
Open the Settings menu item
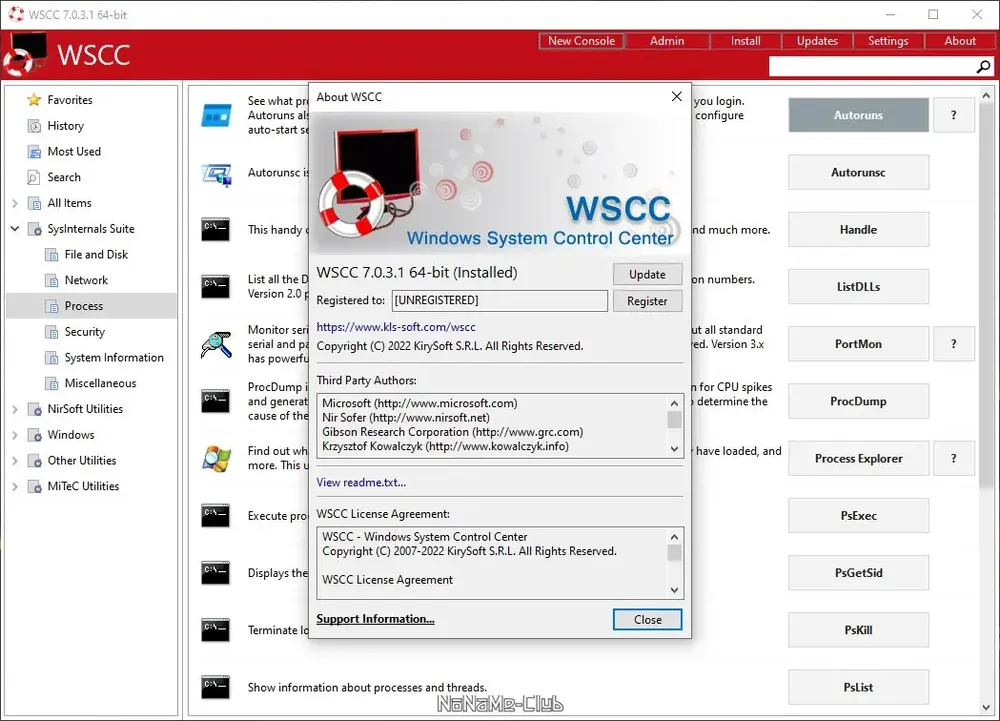click(888, 41)
